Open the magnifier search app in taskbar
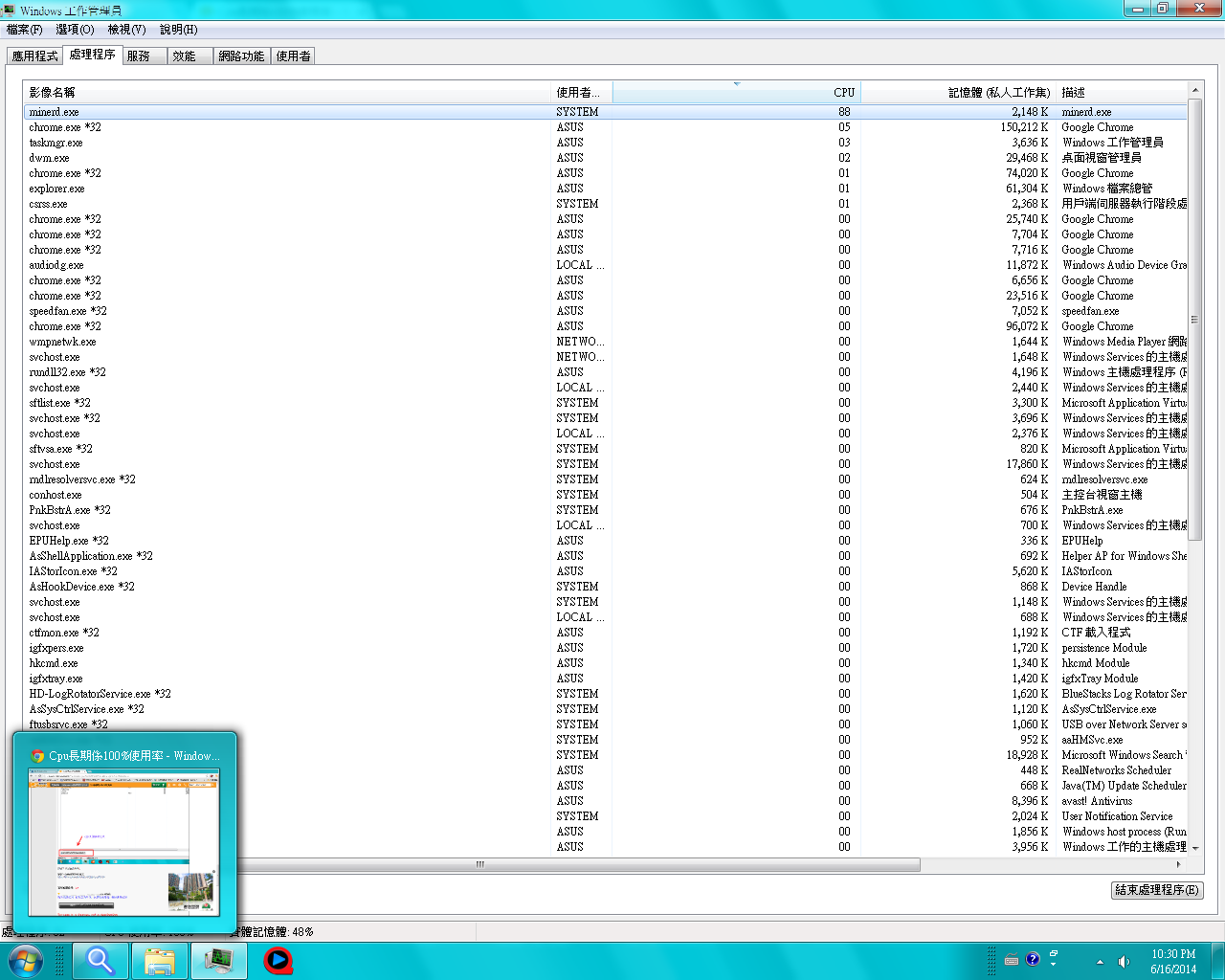Image resolution: width=1225 pixels, height=980 pixels. [100, 961]
